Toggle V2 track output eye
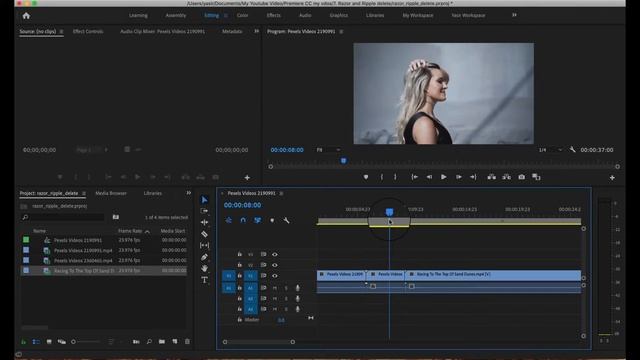Screen dimensions: 640x360 click(275, 265)
